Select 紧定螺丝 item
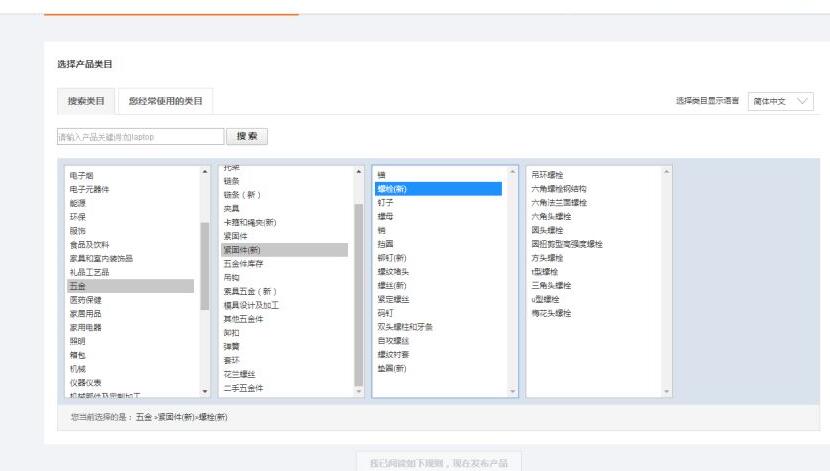830x471 pixels. click(393, 298)
